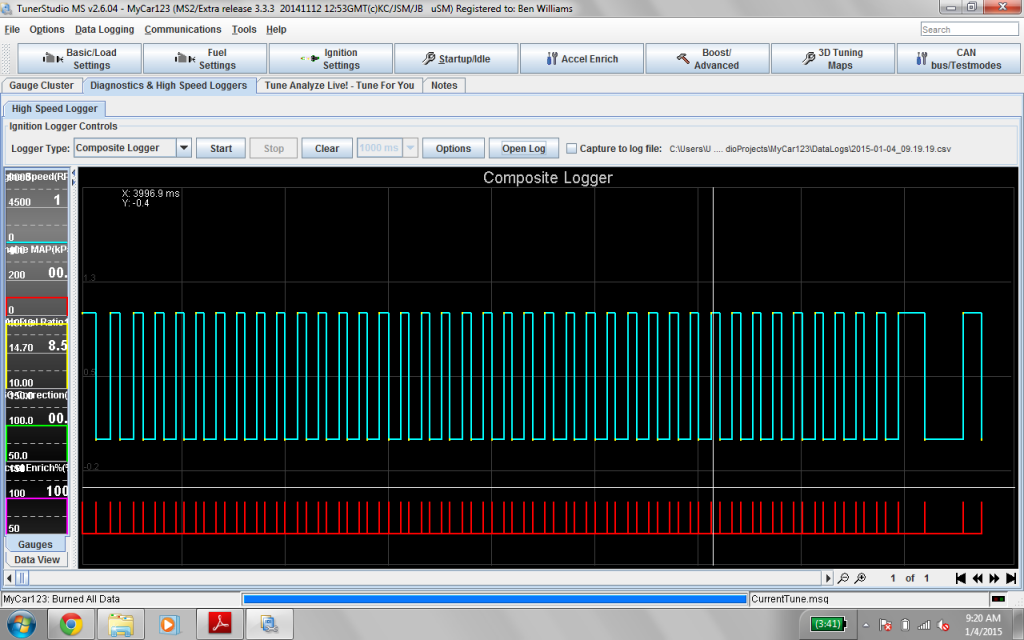Go to the previous log page
Screen dimensions: 1024x640
[978, 578]
